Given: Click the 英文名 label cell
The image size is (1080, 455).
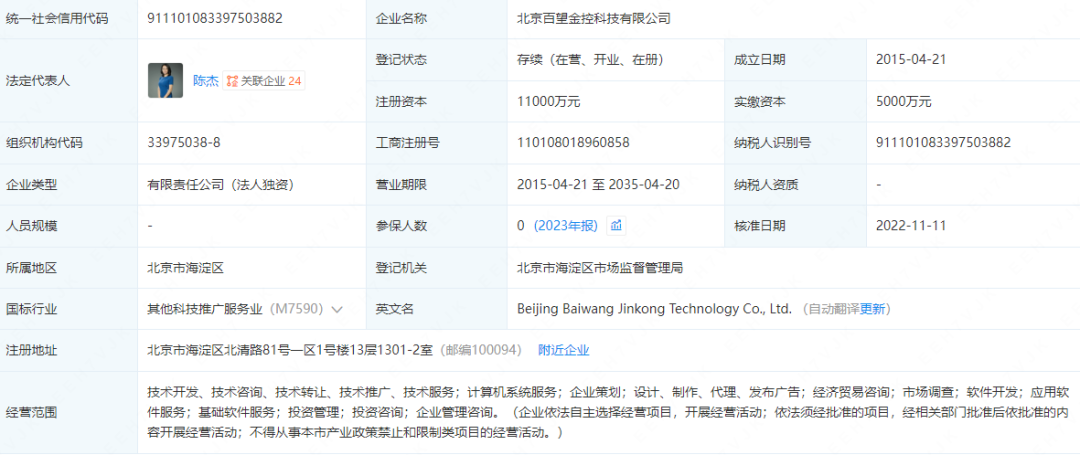Looking at the screenshot, I should coord(437,309).
